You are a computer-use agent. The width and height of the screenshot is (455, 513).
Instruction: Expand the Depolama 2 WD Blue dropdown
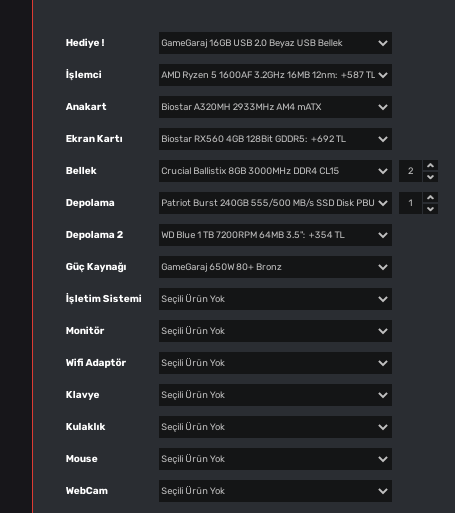click(275, 235)
